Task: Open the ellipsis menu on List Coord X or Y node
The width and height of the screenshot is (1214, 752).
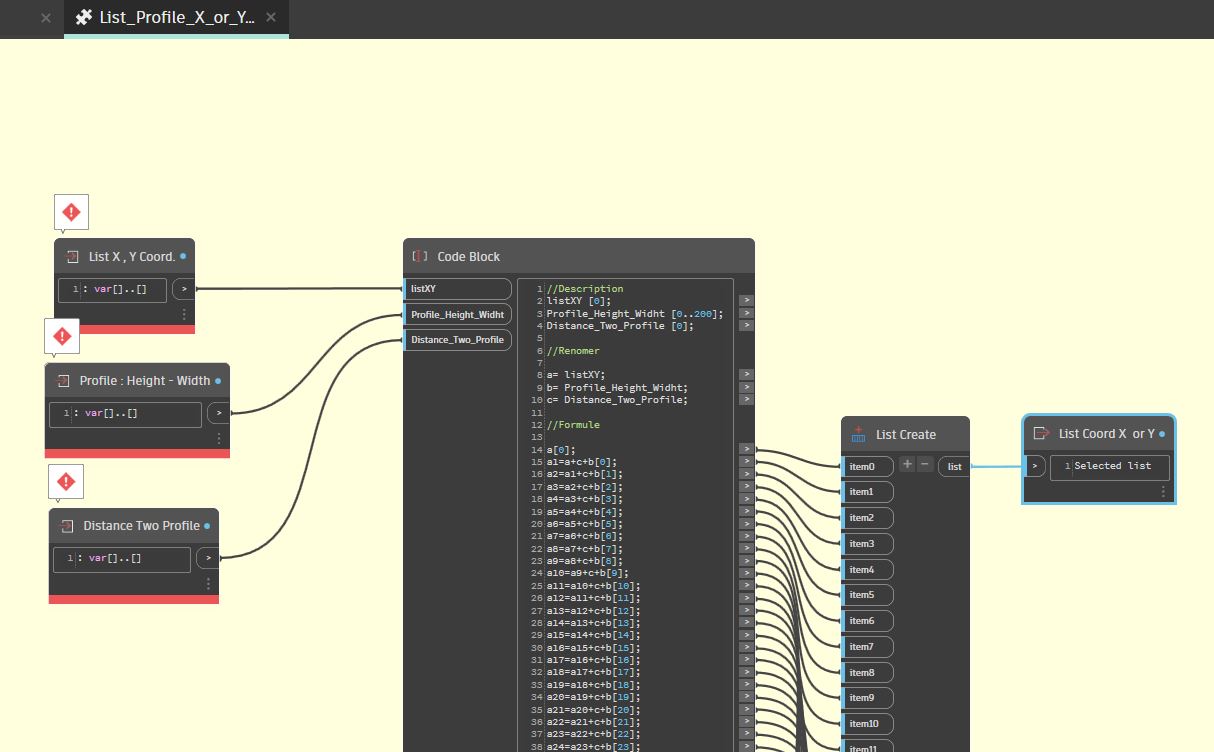Action: pos(1163,490)
